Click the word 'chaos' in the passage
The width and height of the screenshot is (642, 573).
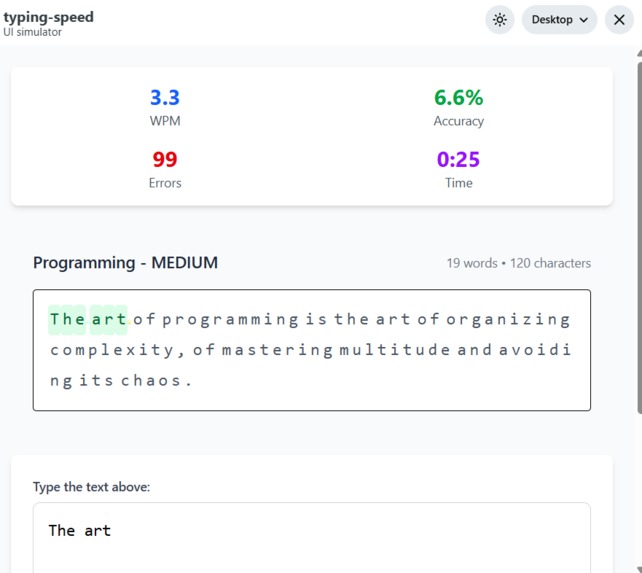tap(150, 381)
